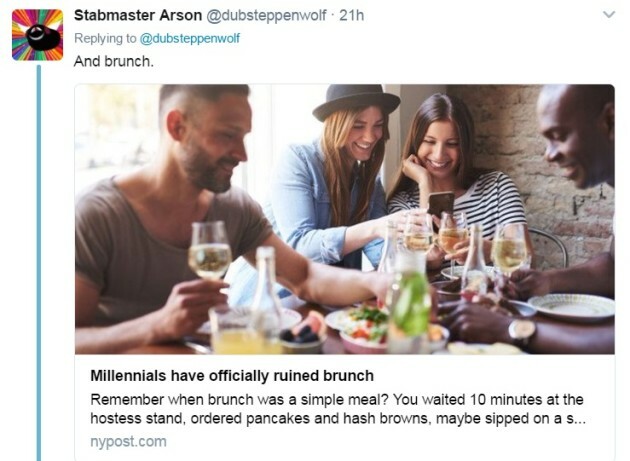Viewport: 630px width, 461px height.
Task: Open the Stabmaster Arson display name
Action: pyautogui.click(x=138, y=15)
